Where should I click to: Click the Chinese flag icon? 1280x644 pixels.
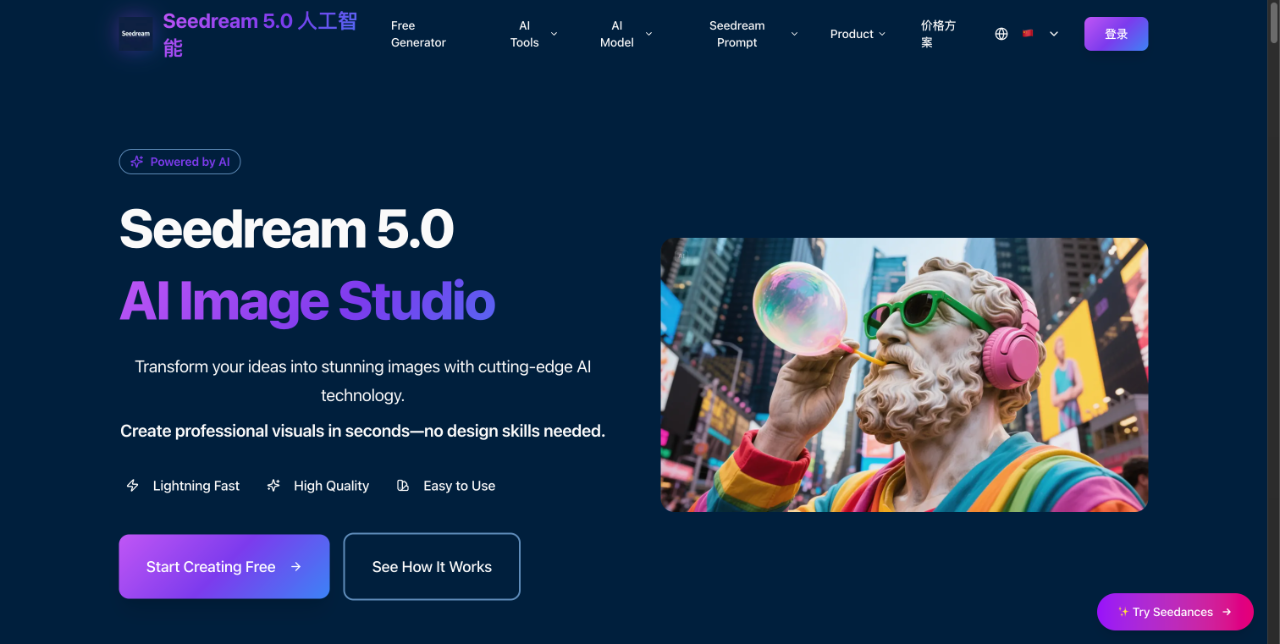[1028, 33]
